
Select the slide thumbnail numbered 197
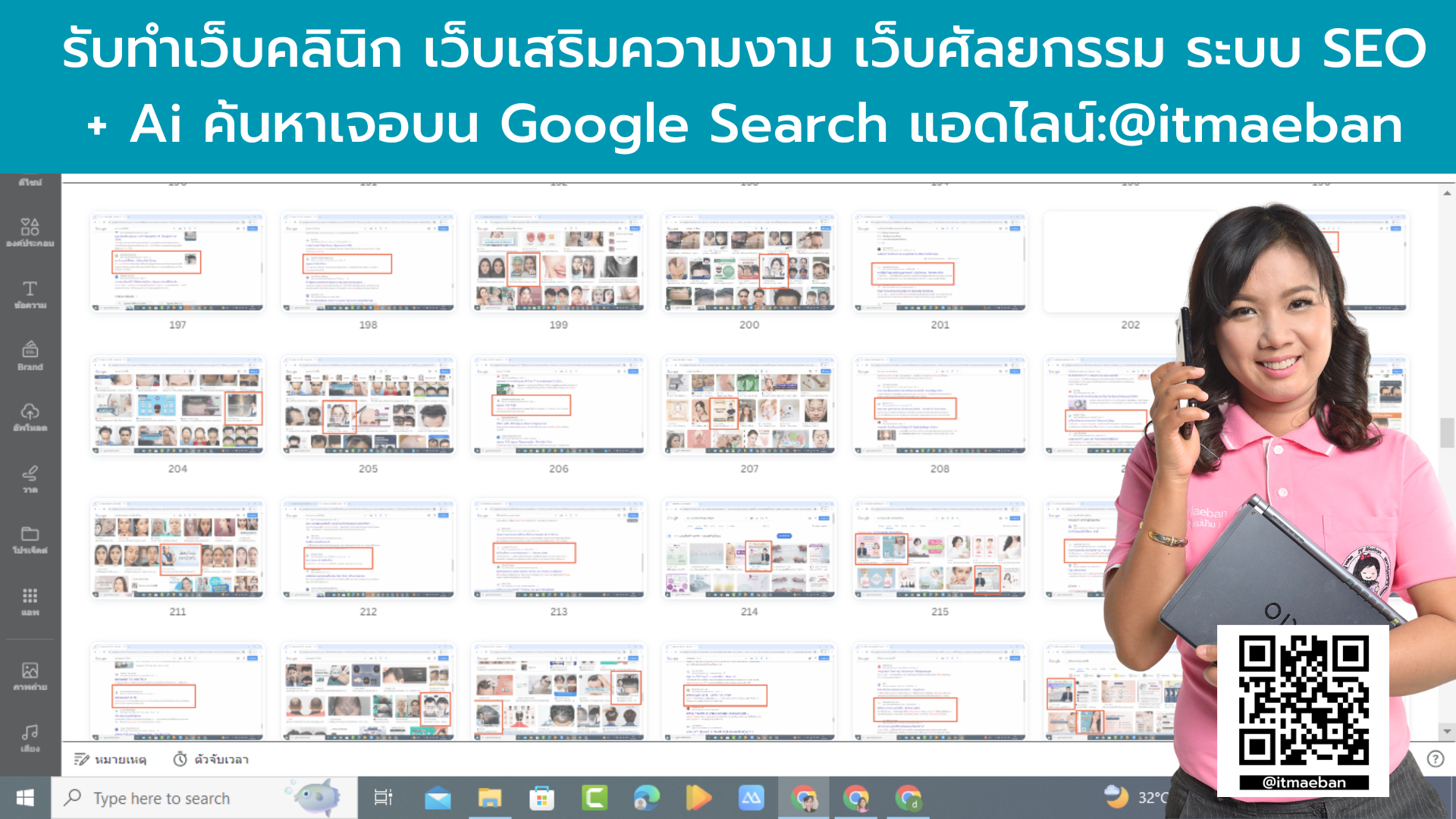tap(177, 262)
